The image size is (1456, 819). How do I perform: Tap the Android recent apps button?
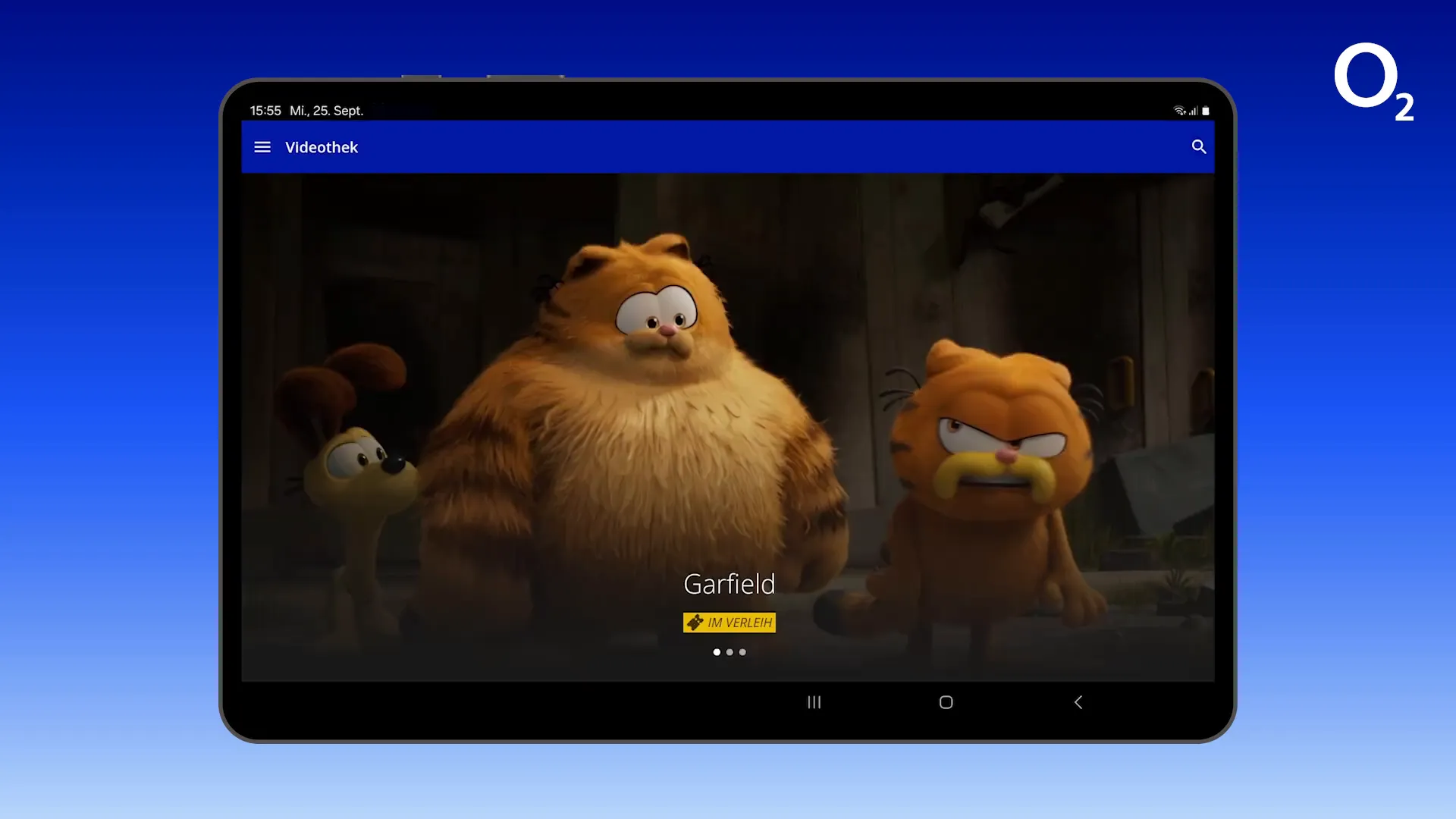[814, 702]
